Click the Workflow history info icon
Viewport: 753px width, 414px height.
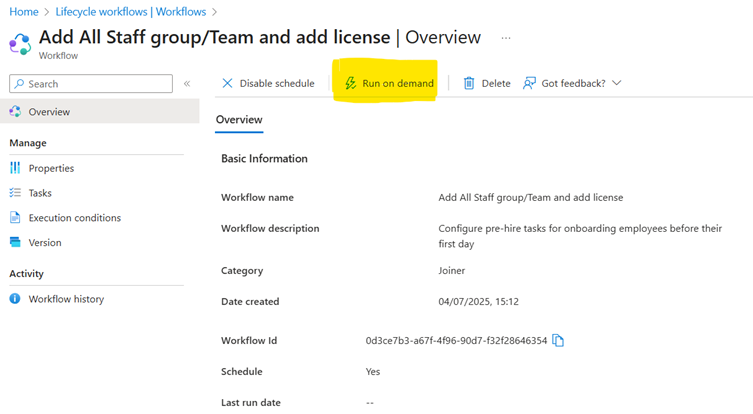click(x=15, y=299)
